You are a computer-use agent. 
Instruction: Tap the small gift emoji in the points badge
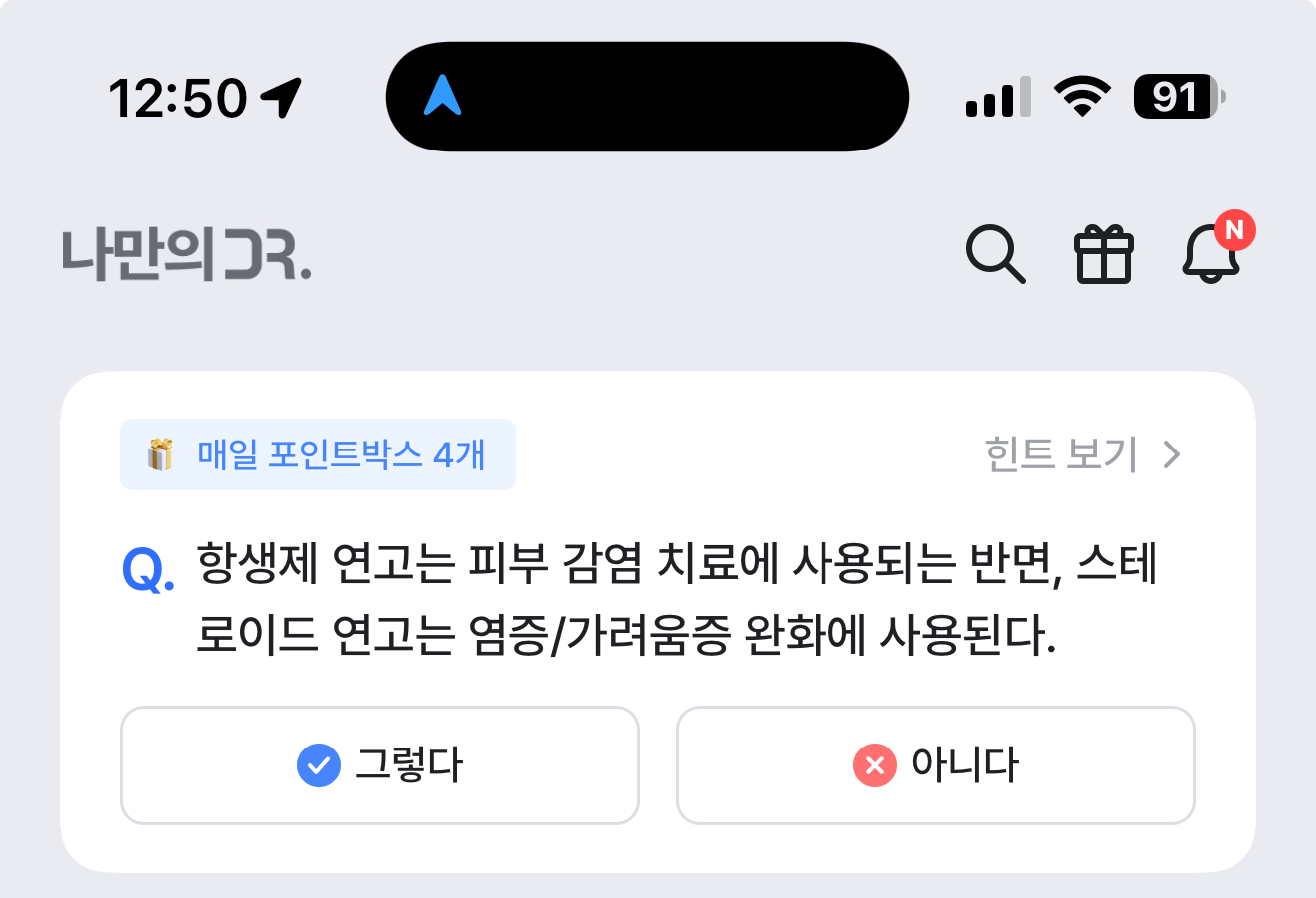(x=161, y=454)
